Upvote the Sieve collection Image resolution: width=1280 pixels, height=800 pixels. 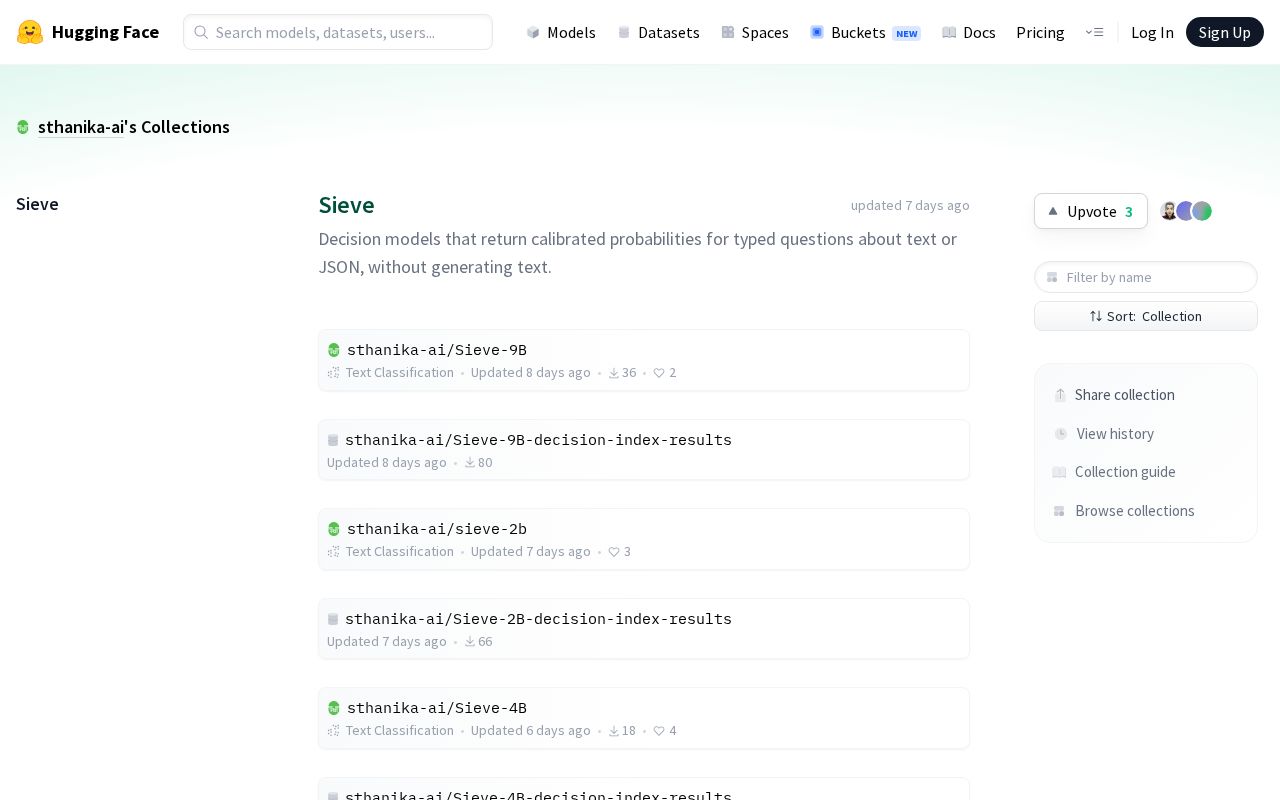1090,211
